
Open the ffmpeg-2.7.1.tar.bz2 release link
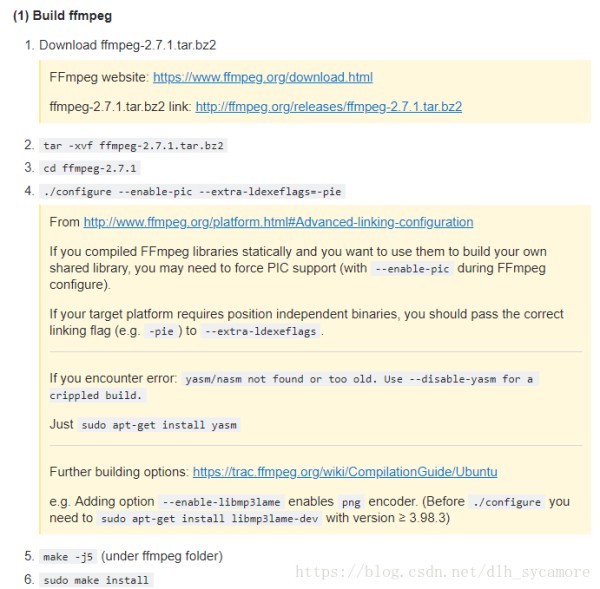[x=329, y=106]
